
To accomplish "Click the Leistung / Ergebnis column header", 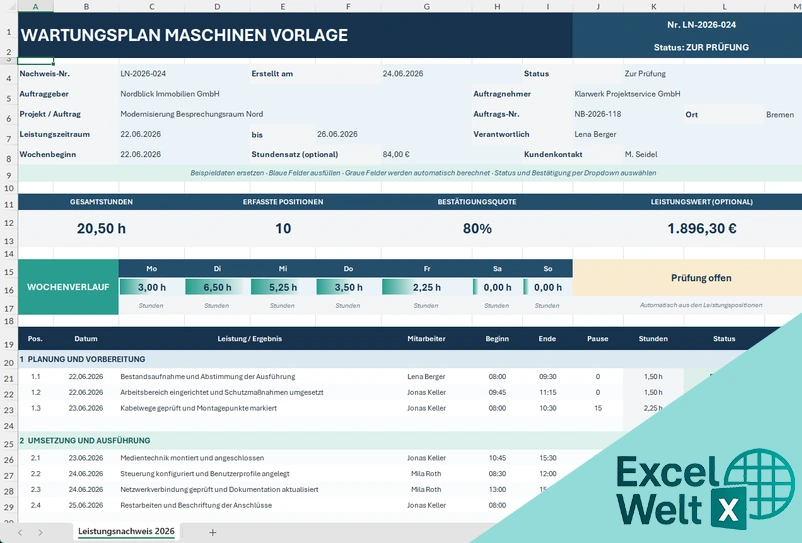I will pyautogui.click(x=250, y=338).
